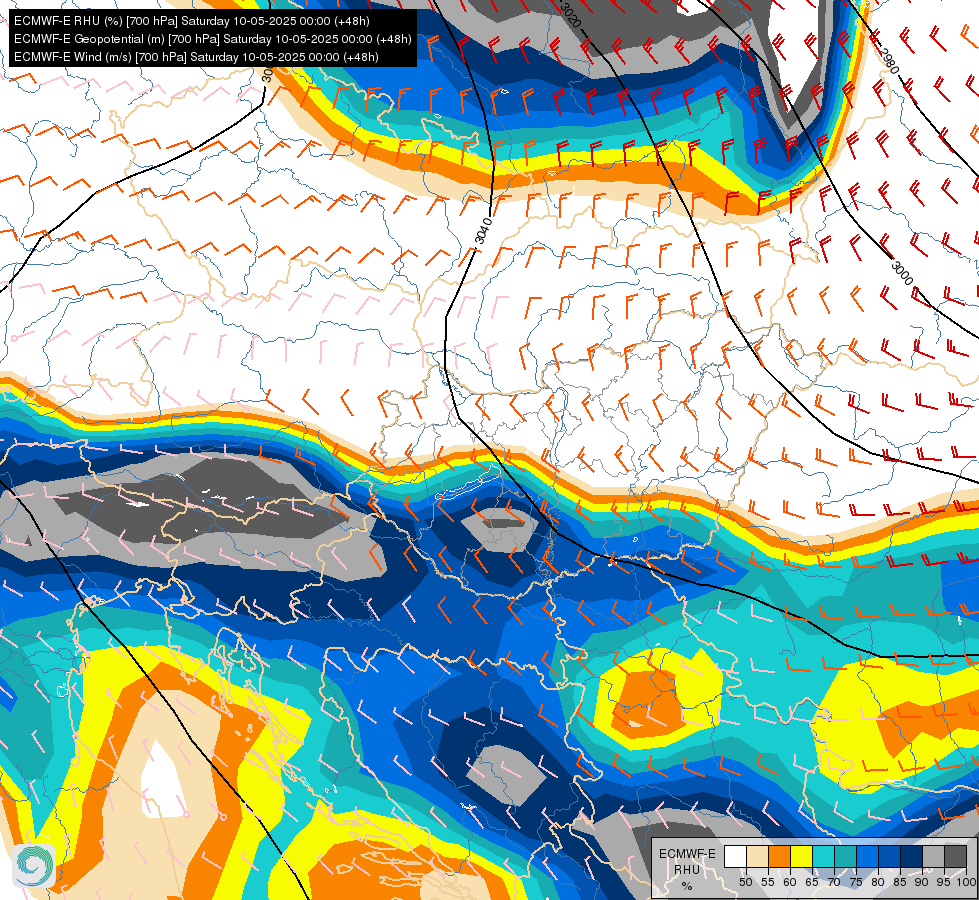Click the legend tick value '100'
Screen dimensions: 979x900
(967, 882)
